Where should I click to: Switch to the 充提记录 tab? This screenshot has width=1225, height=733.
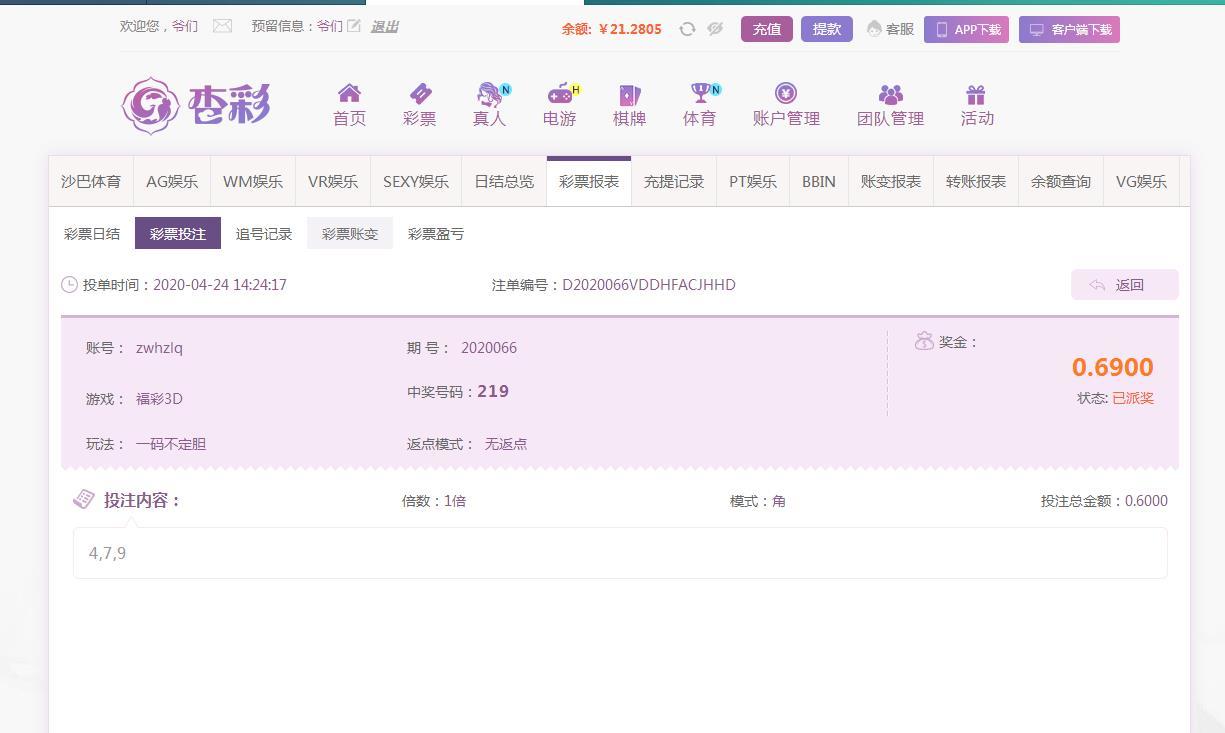click(674, 182)
